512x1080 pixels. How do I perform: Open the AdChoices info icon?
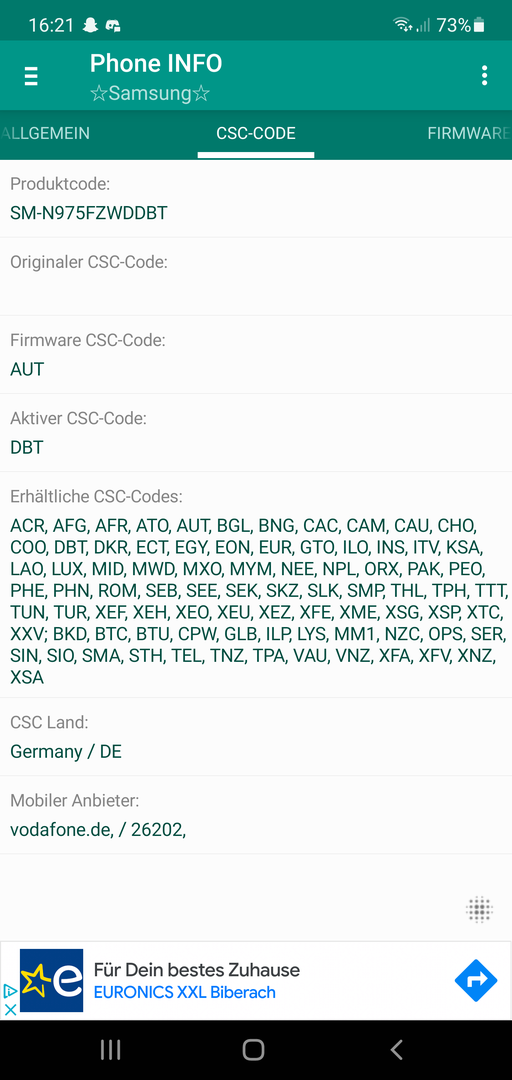point(10,991)
